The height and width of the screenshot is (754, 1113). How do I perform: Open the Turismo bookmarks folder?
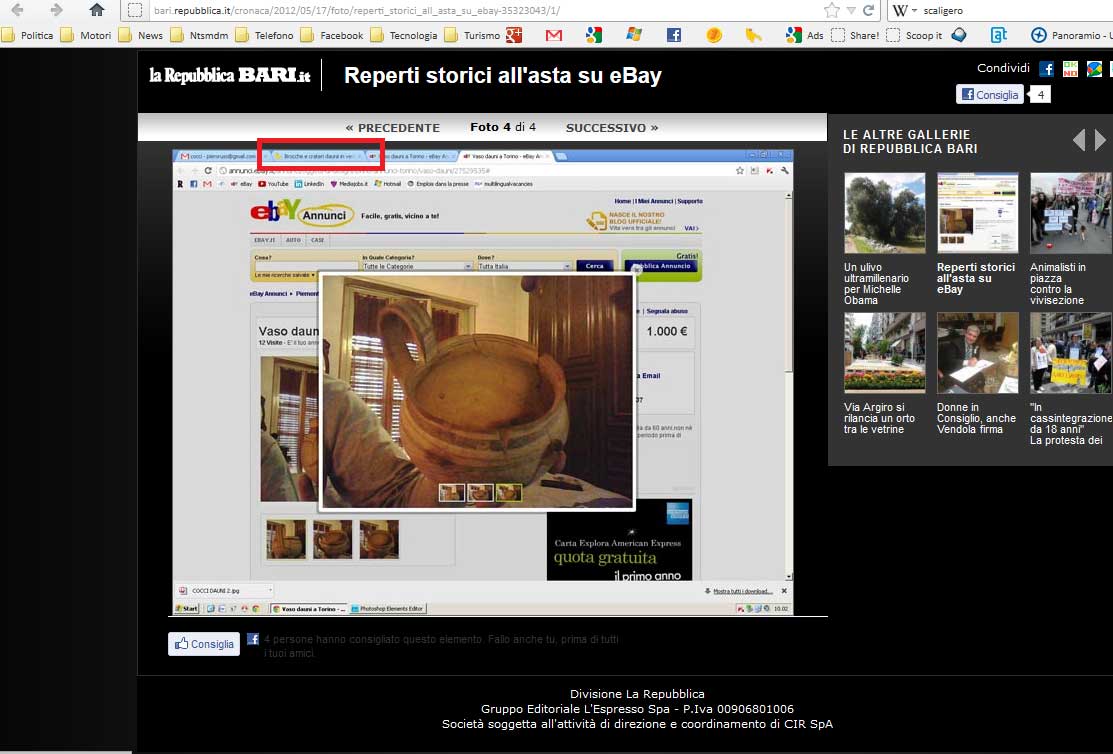pyautogui.click(x=474, y=35)
